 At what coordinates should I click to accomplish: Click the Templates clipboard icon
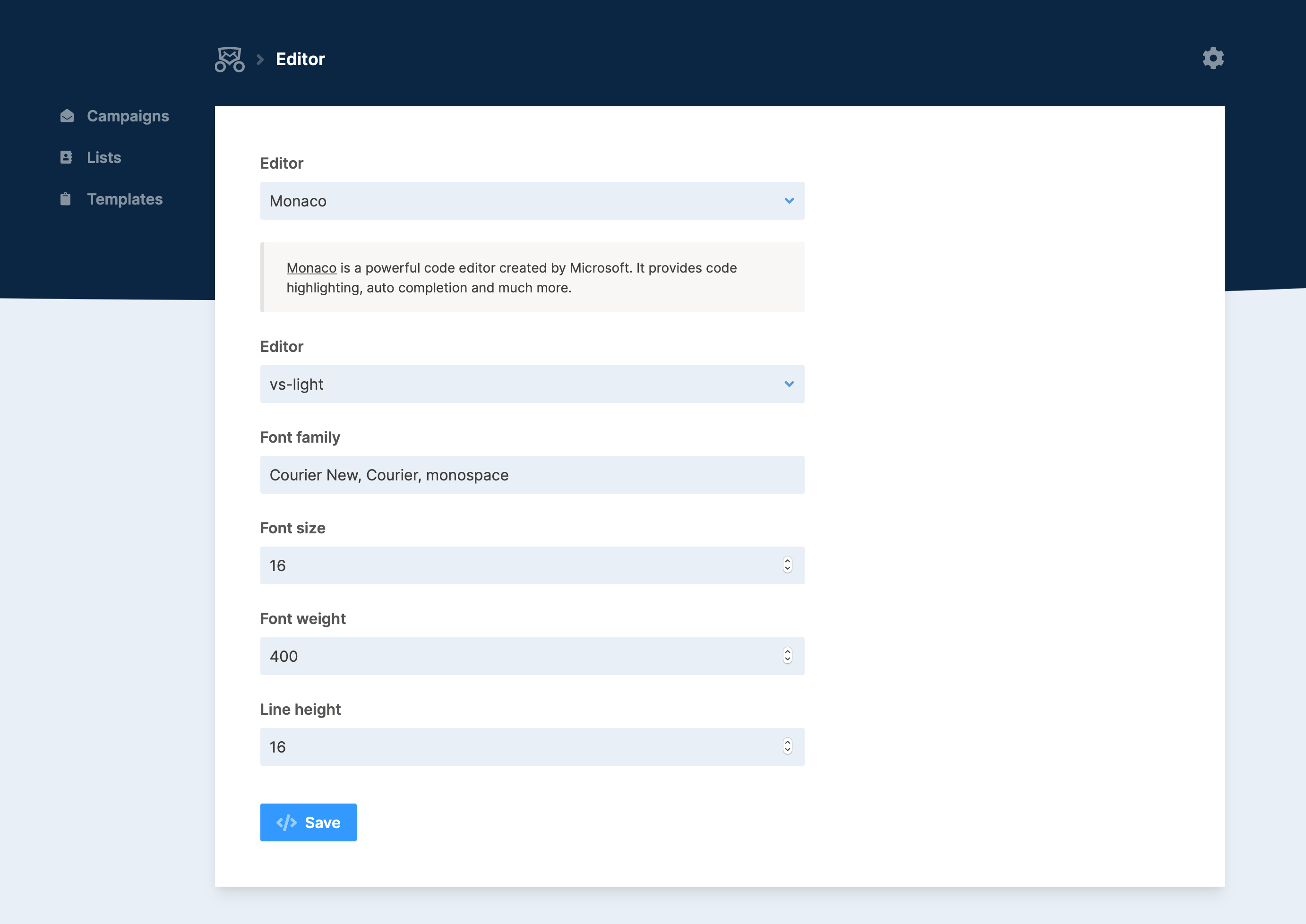(x=66, y=199)
